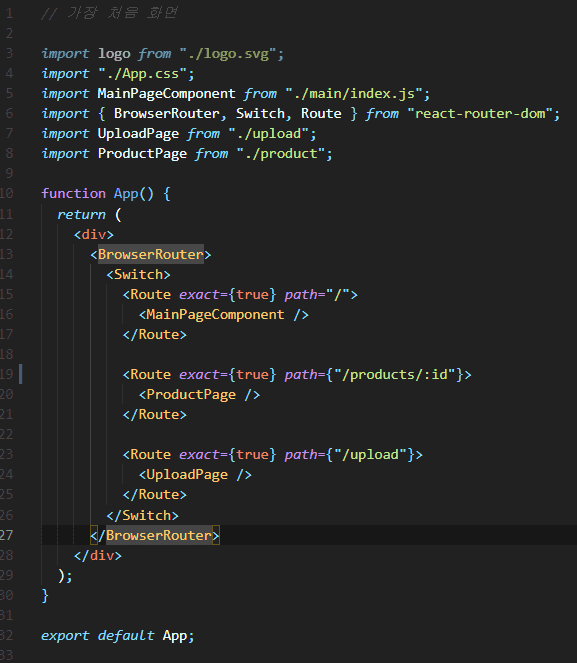Click the closing Switch tag
This screenshot has height=663, width=577.
(142, 515)
